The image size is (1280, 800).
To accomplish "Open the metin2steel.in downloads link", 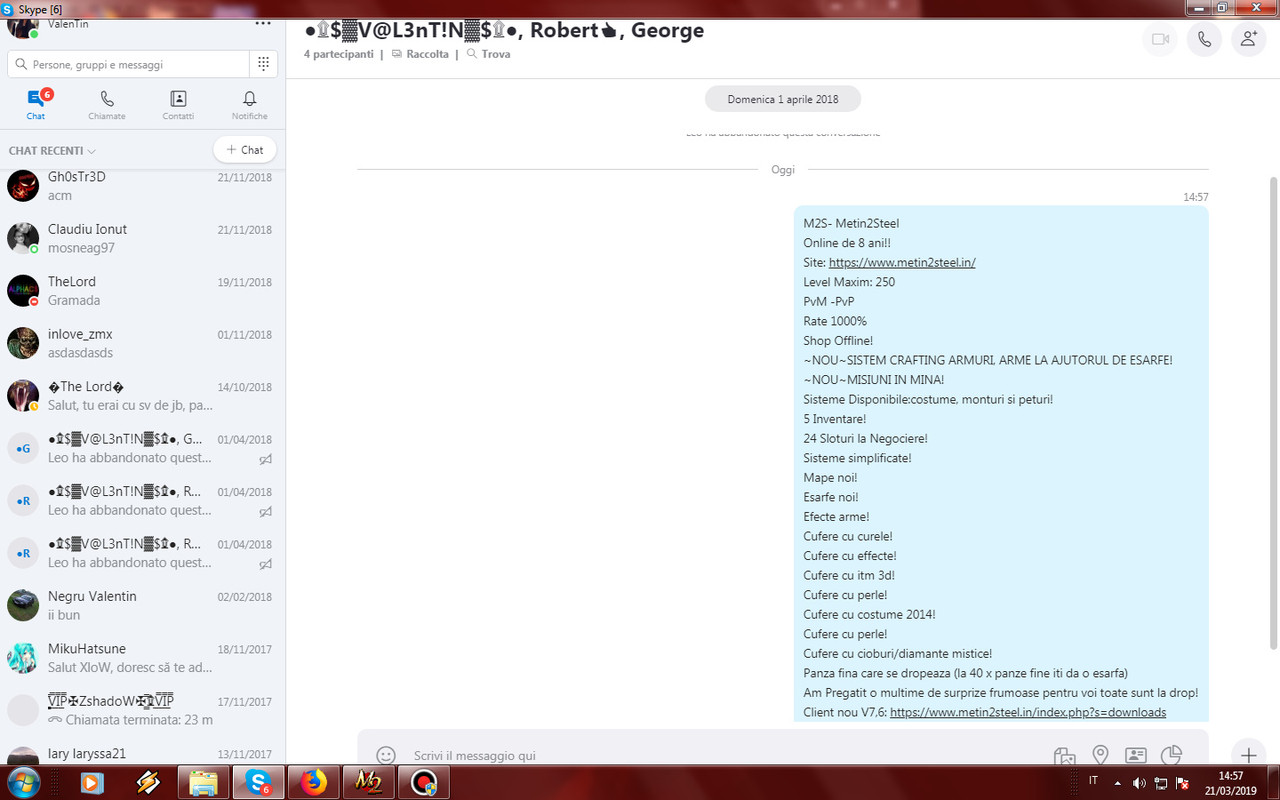I will point(1028,712).
